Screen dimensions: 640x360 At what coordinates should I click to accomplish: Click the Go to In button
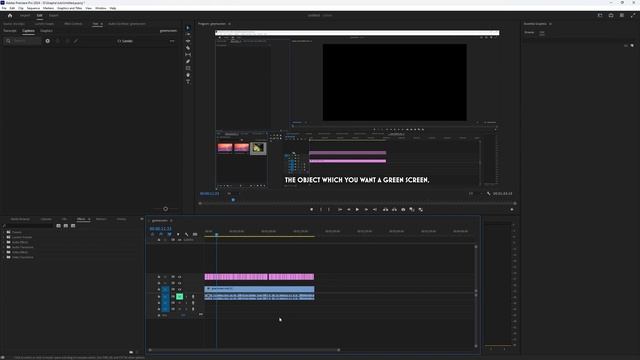pyautogui.click(x=340, y=209)
